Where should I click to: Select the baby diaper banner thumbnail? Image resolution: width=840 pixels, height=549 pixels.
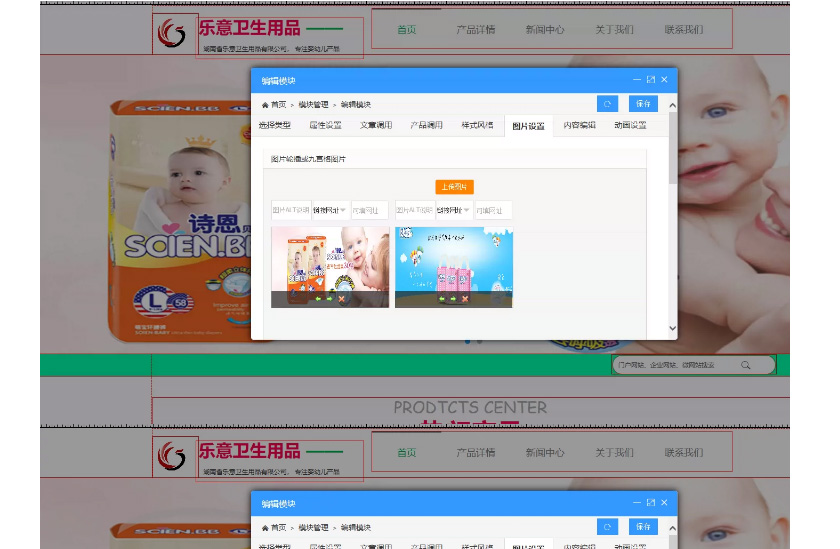(330, 267)
